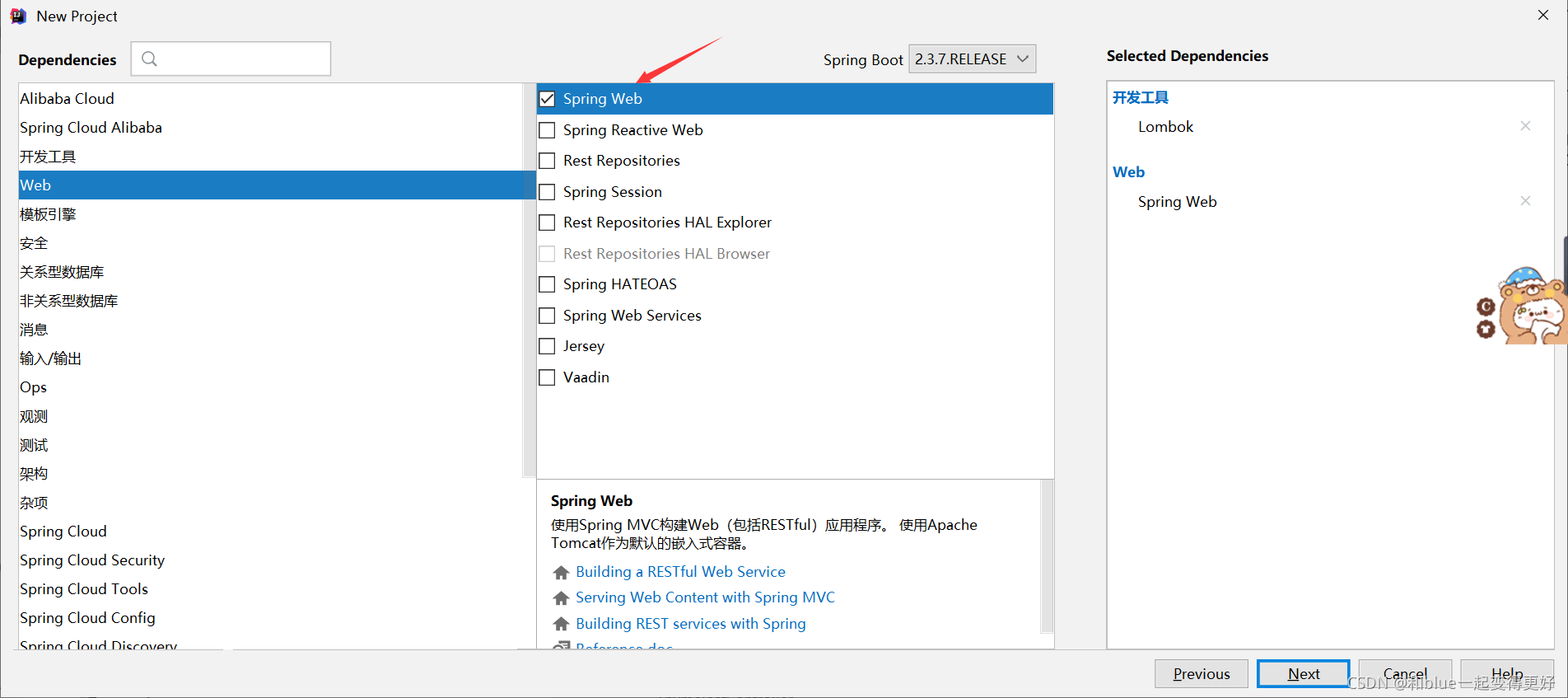Select the 安全 category

tap(271, 243)
